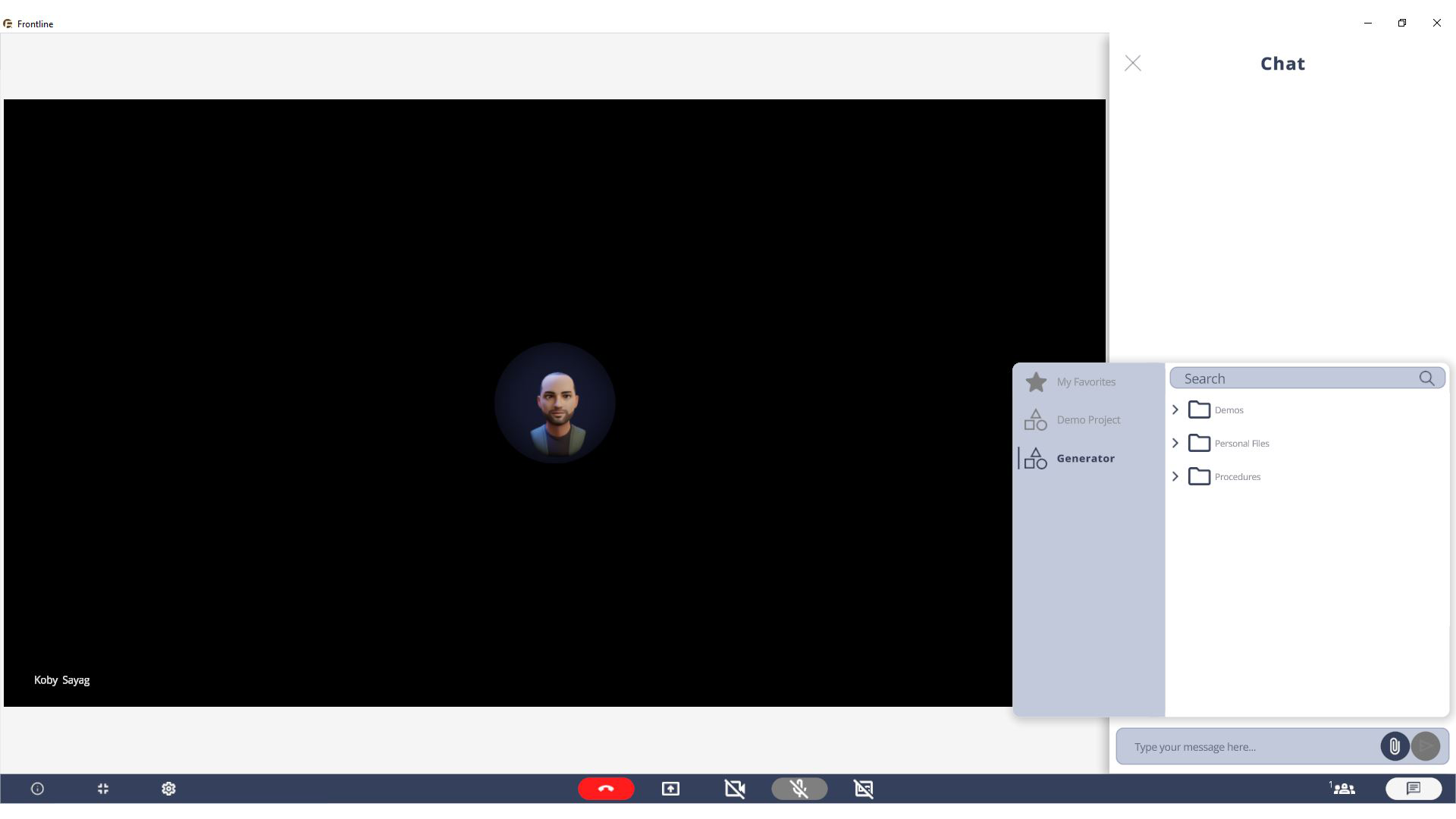Toggle the disabled captions button
Image resolution: width=1456 pixels, height=819 pixels.
pyautogui.click(x=864, y=789)
